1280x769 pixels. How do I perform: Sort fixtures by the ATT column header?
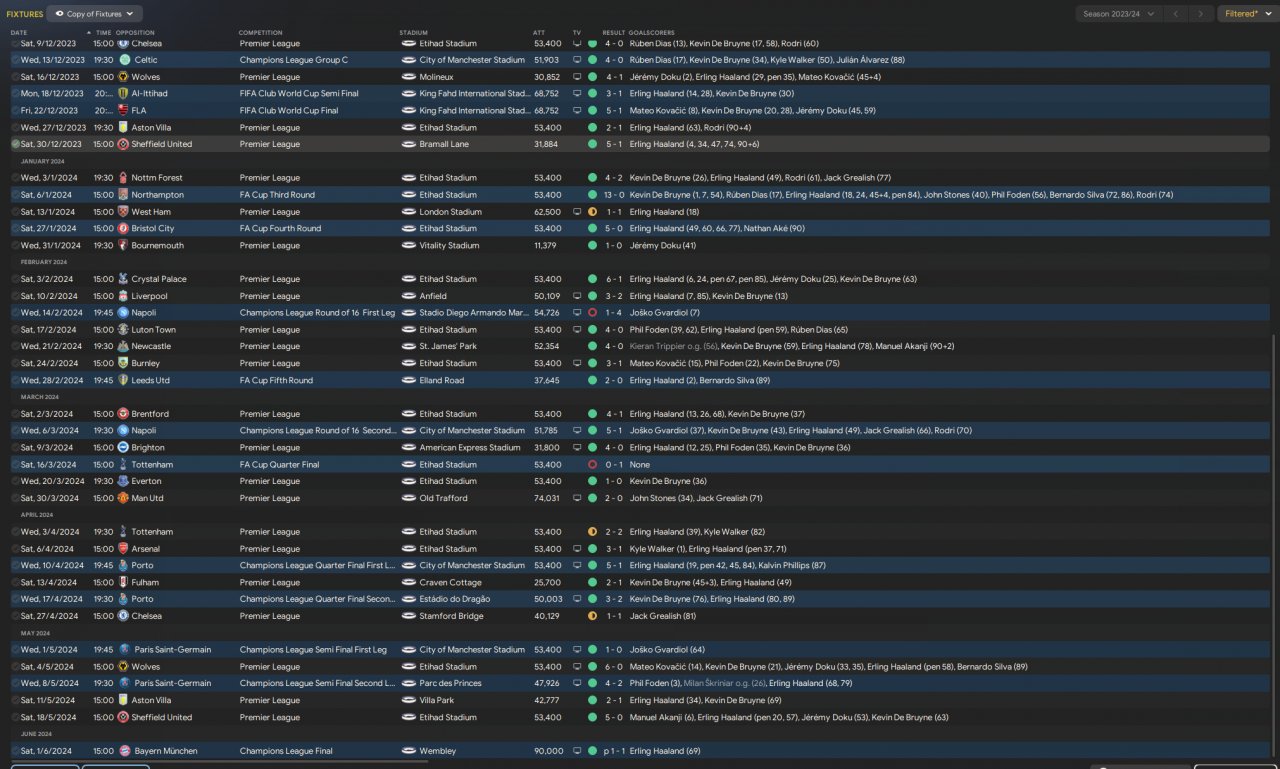[x=539, y=33]
